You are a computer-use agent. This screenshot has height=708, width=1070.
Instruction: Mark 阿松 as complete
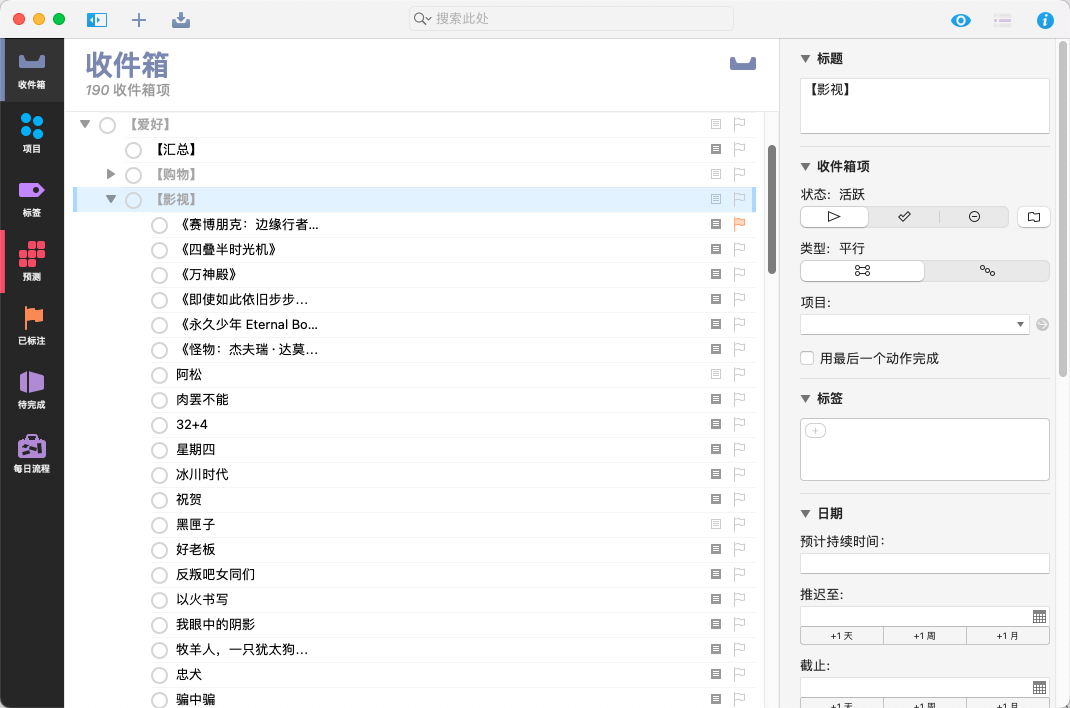[x=159, y=375]
